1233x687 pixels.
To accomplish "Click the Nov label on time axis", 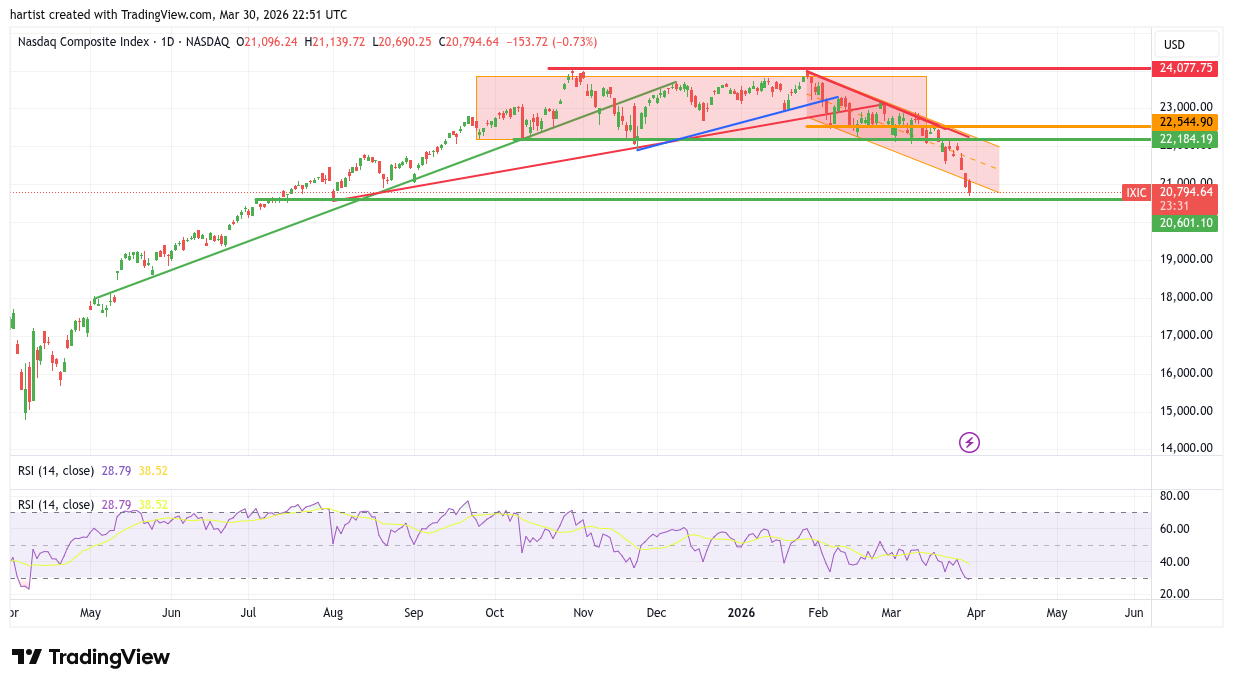I will tap(584, 613).
